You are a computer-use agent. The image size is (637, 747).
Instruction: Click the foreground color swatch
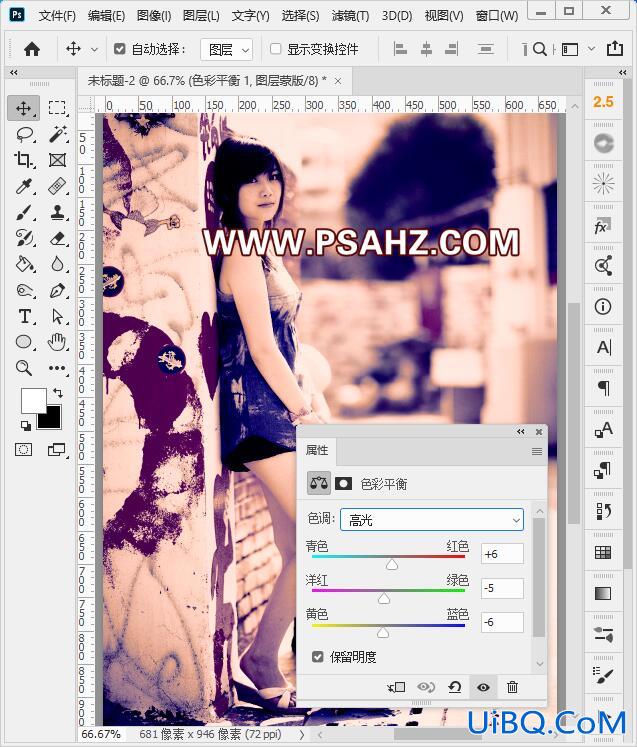(x=33, y=401)
